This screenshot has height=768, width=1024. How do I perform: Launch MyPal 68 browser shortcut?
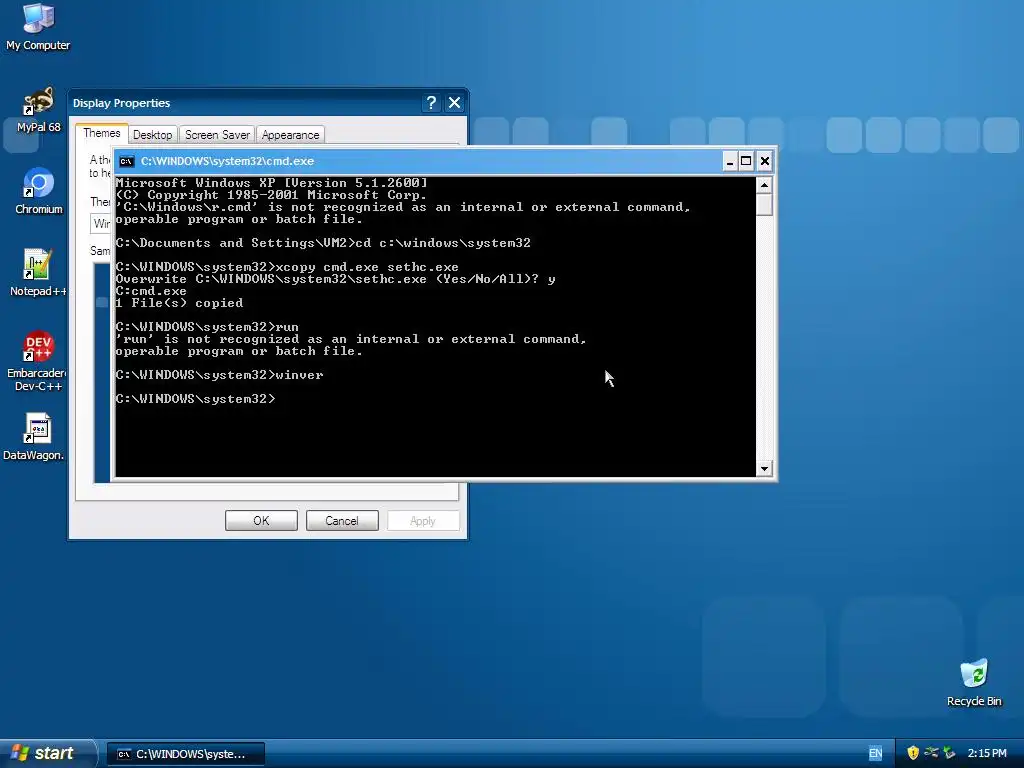click(x=38, y=110)
